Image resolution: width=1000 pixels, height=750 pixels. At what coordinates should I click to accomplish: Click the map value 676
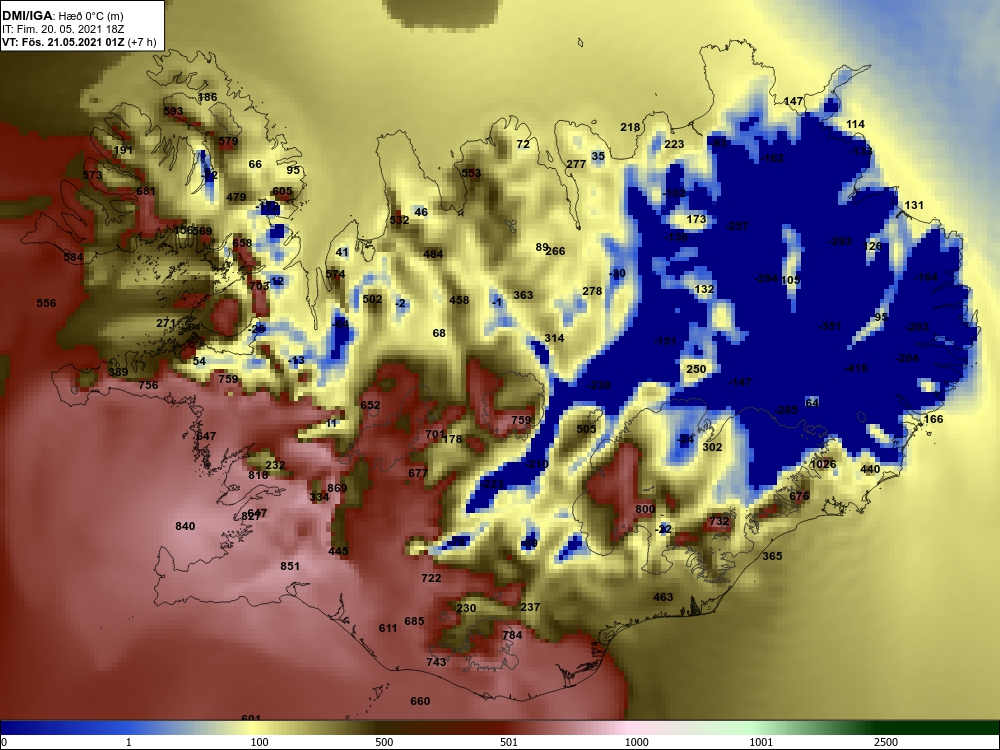[799, 496]
